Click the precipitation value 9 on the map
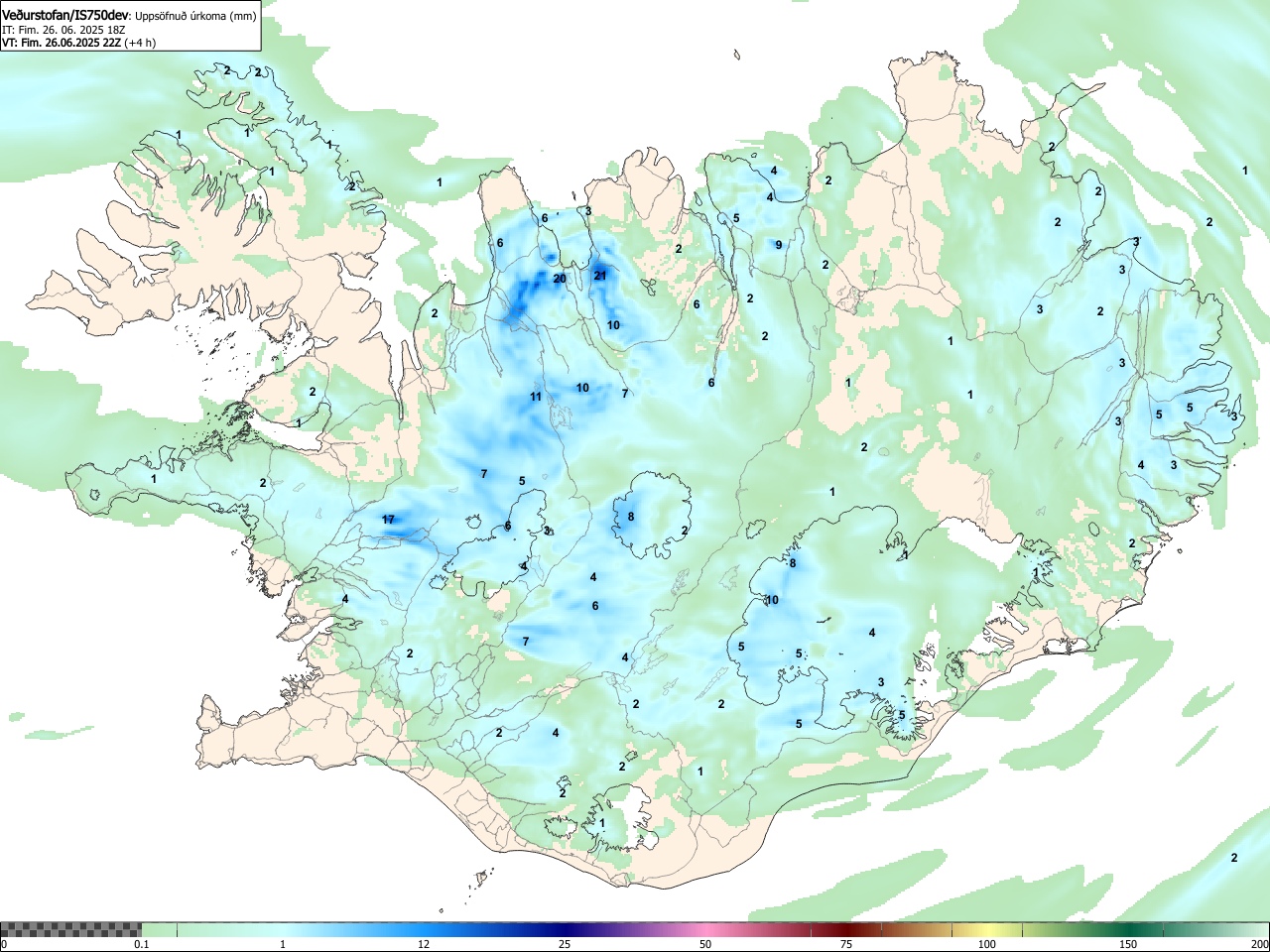The width and height of the screenshot is (1270, 952). pyautogui.click(x=779, y=245)
